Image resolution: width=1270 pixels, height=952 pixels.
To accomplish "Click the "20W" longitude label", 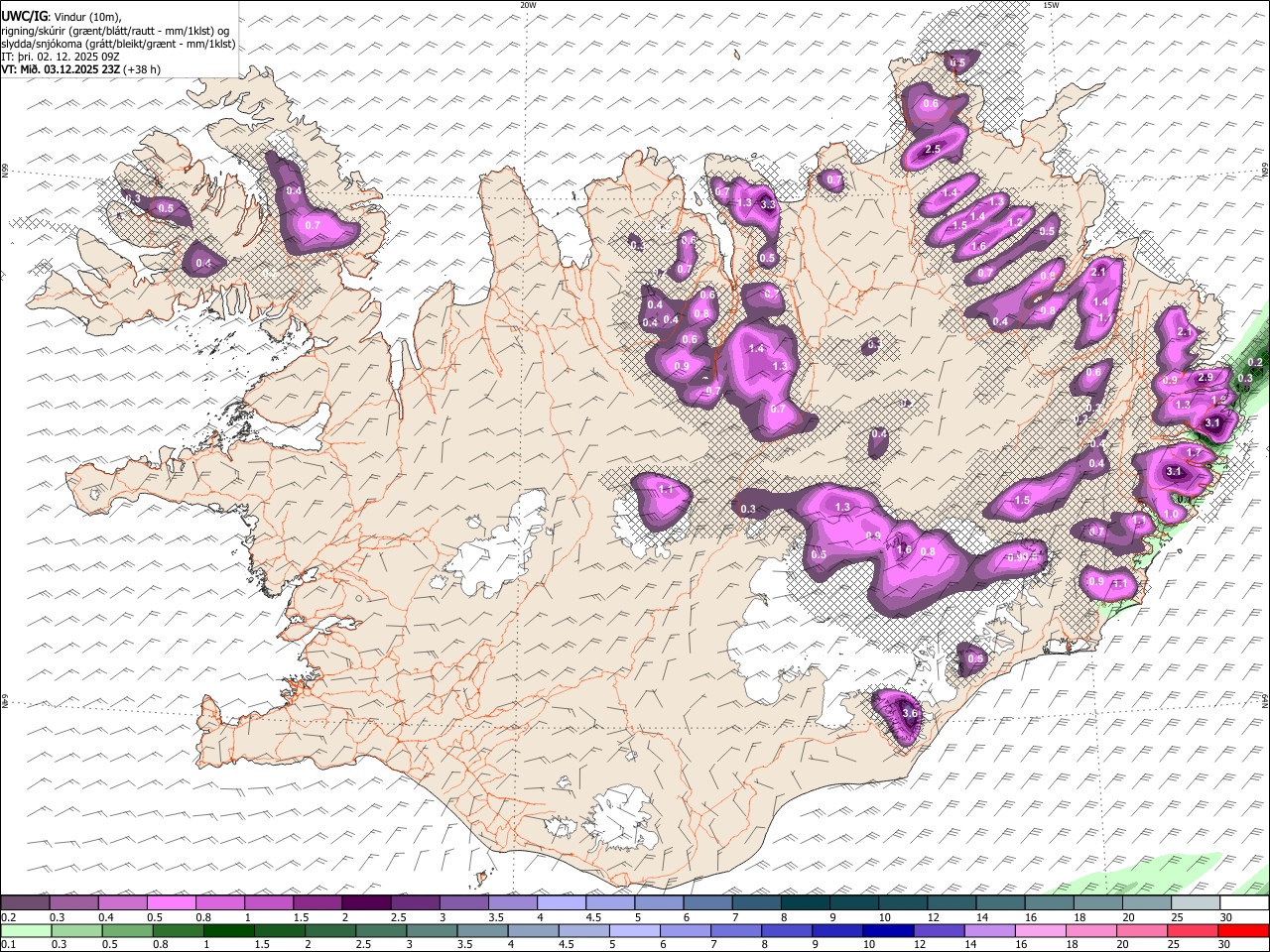I will coord(528,5).
